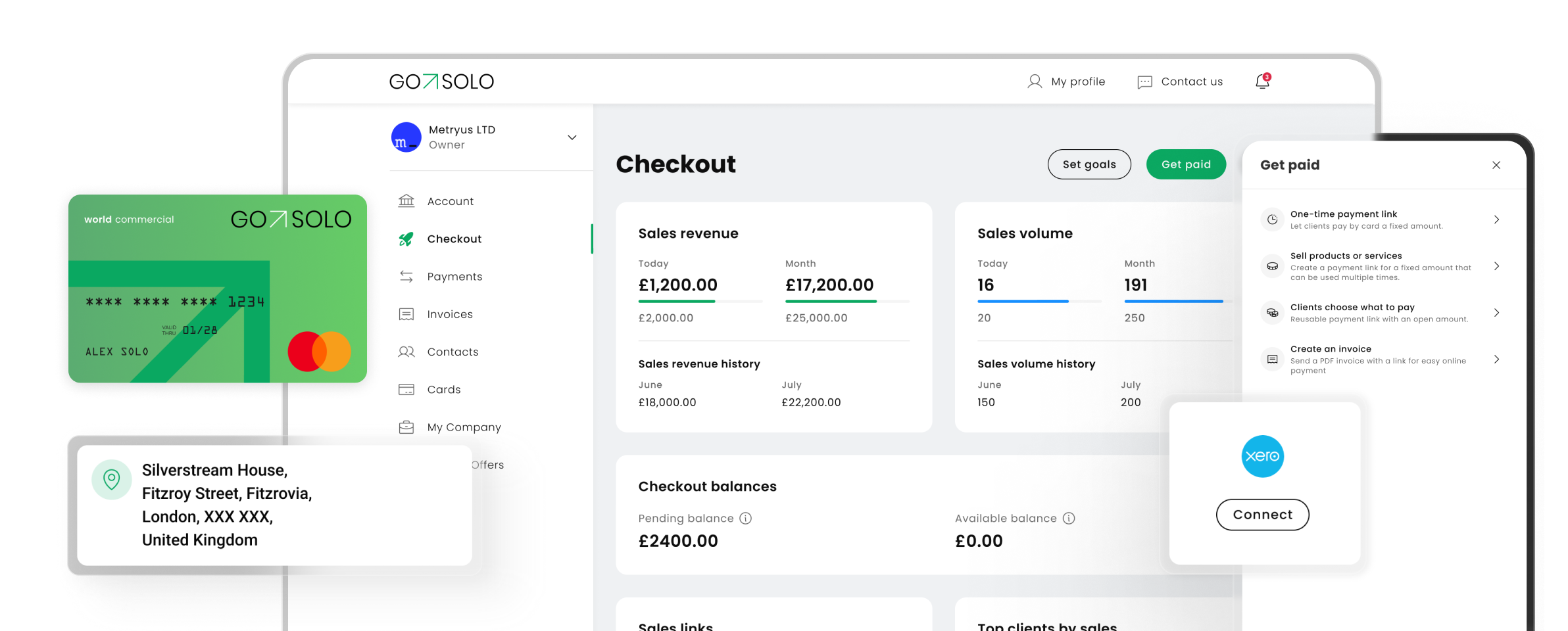Select the July £22,200.00 history value
1568x631 pixels.
[811, 402]
